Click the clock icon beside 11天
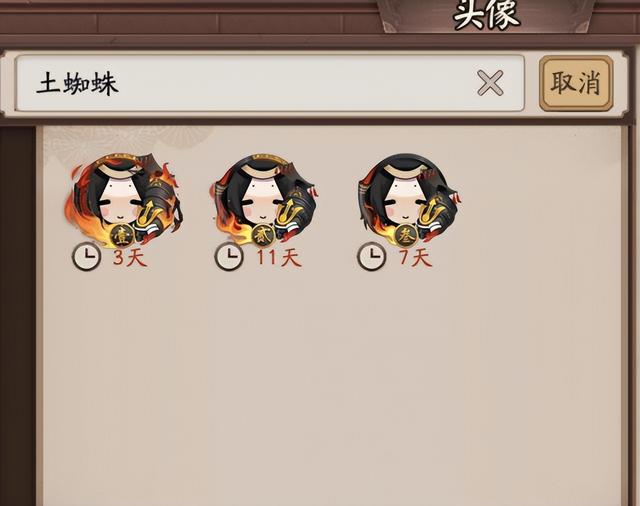 click(229, 257)
